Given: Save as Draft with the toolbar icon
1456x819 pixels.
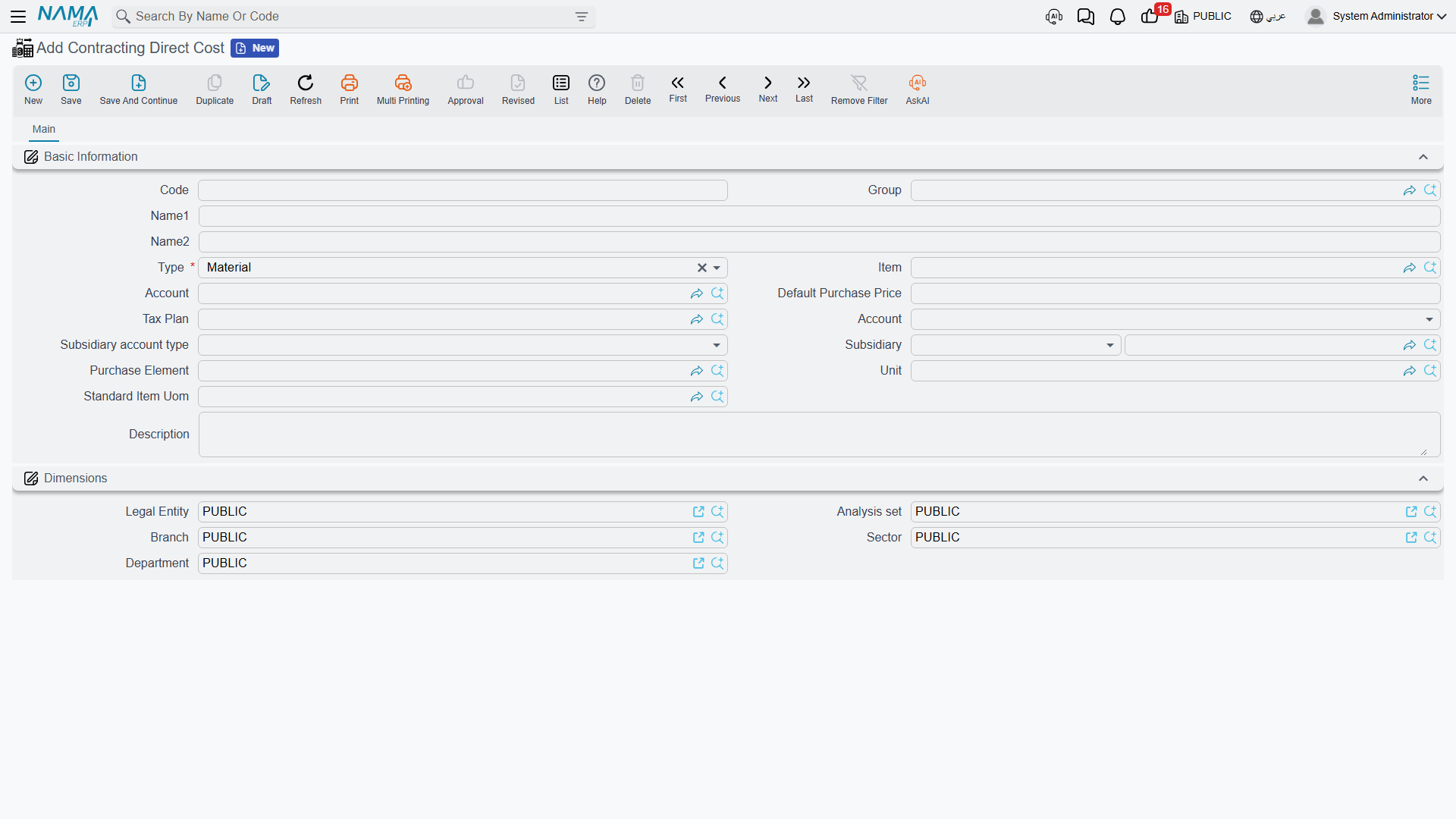Looking at the screenshot, I should pyautogui.click(x=262, y=89).
